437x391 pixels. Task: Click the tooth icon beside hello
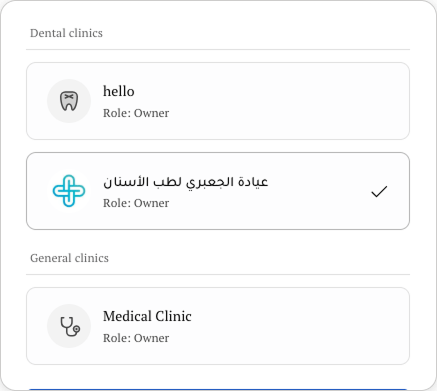(x=69, y=101)
